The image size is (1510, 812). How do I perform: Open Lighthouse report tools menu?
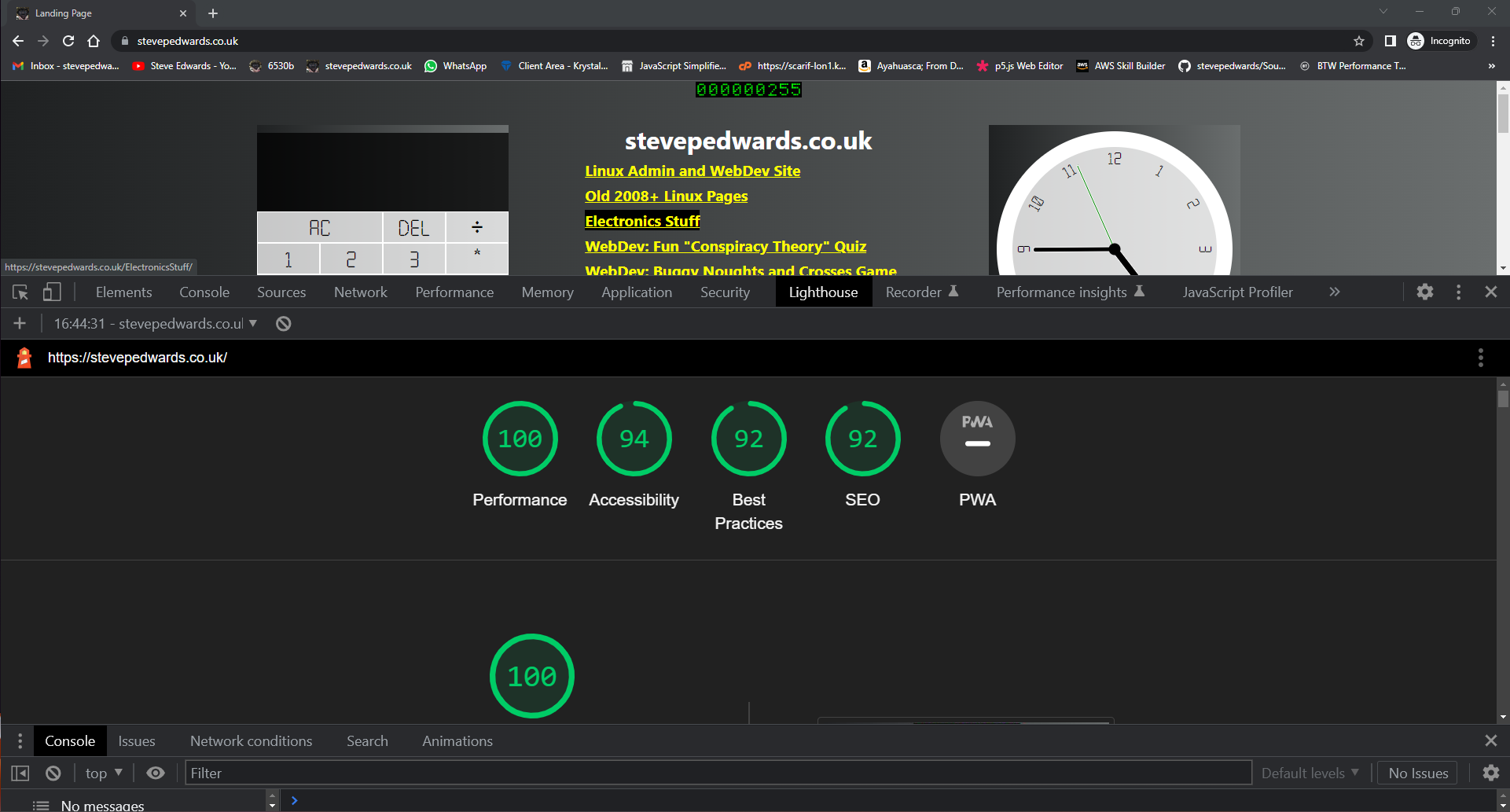point(1480,358)
